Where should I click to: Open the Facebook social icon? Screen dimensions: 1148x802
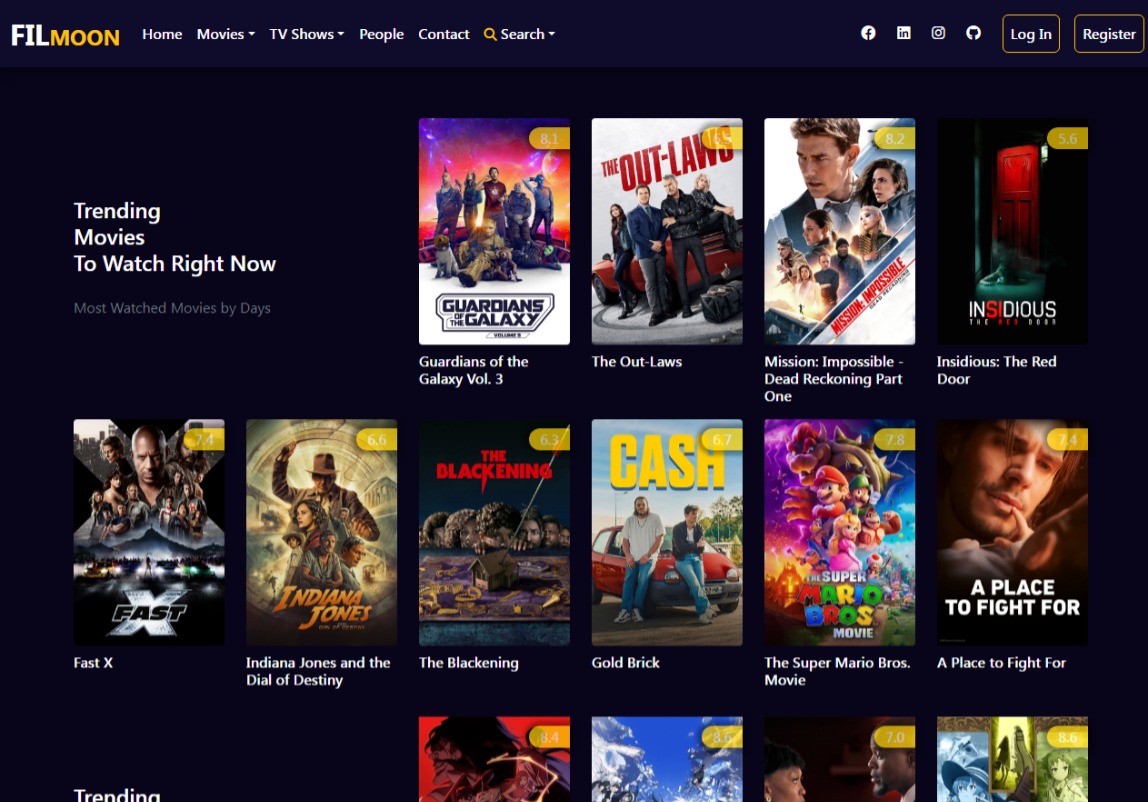point(868,33)
